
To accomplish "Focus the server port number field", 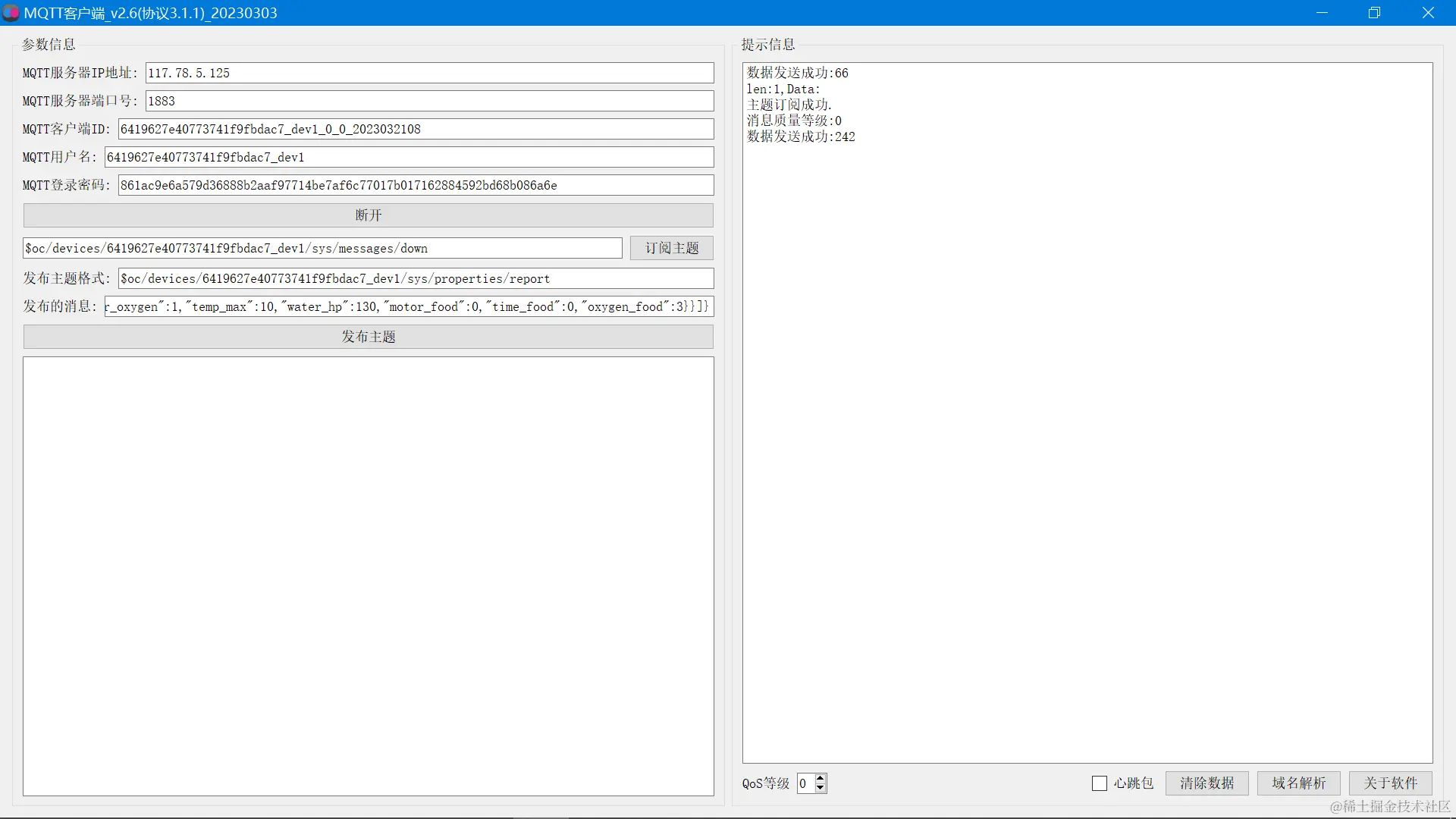I will (x=429, y=101).
